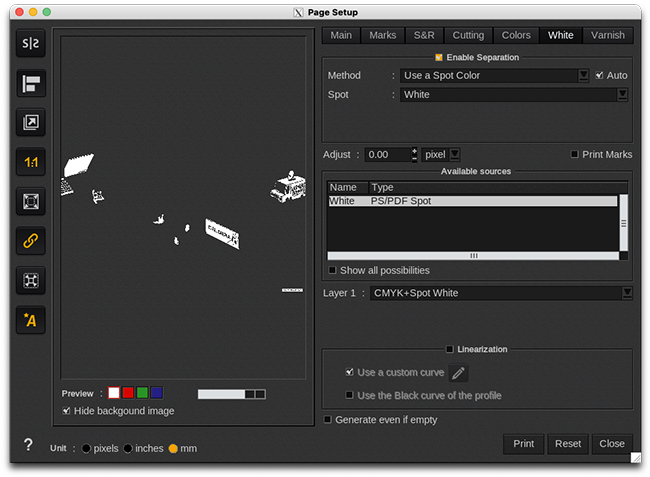The width and height of the screenshot is (650, 477).
Task: Click the *A annotation icon
Action: pyautogui.click(x=31, y=320)
